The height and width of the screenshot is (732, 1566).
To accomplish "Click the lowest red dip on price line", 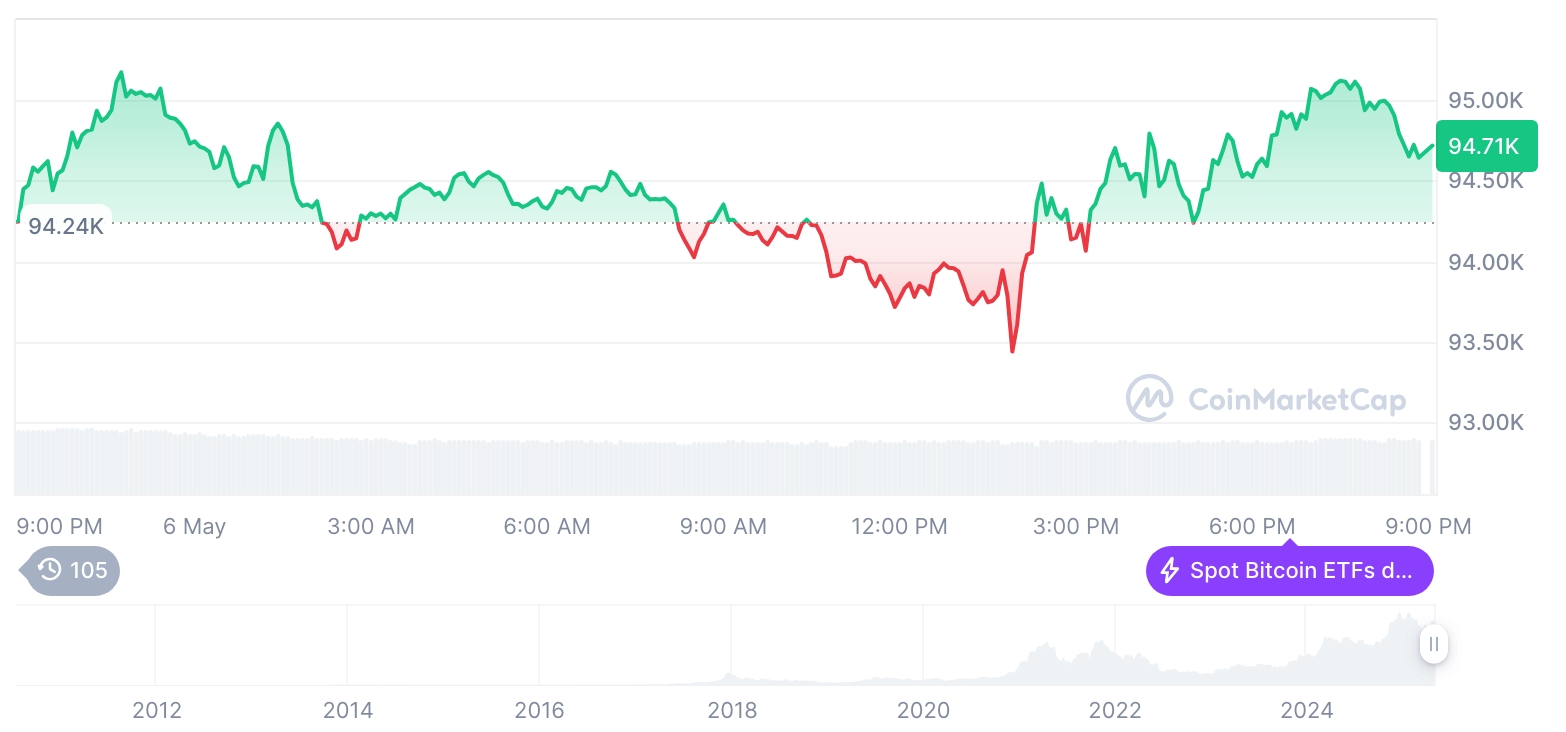I will point(1012,351).
